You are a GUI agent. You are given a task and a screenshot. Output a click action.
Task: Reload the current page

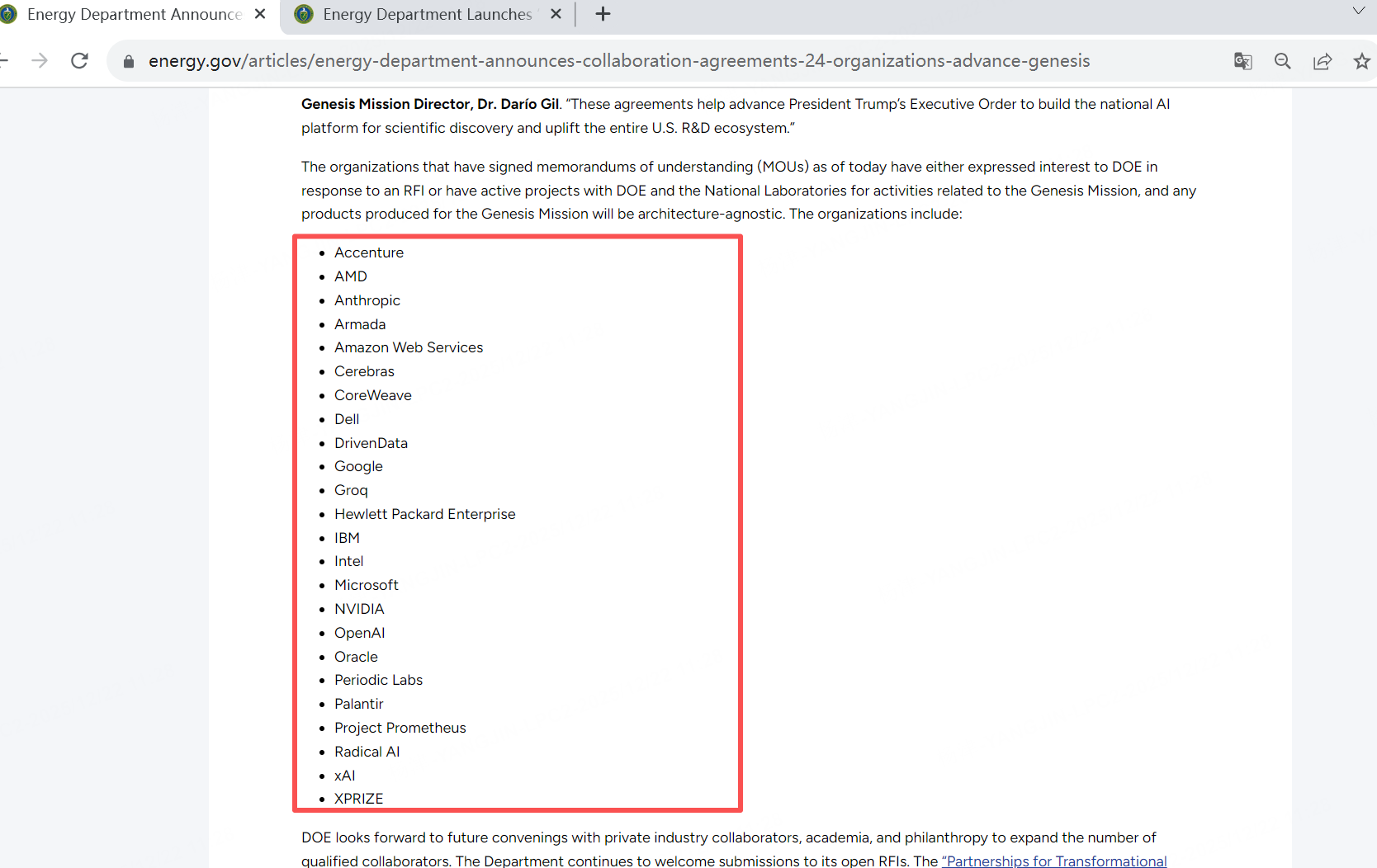[x=79, y=61]
